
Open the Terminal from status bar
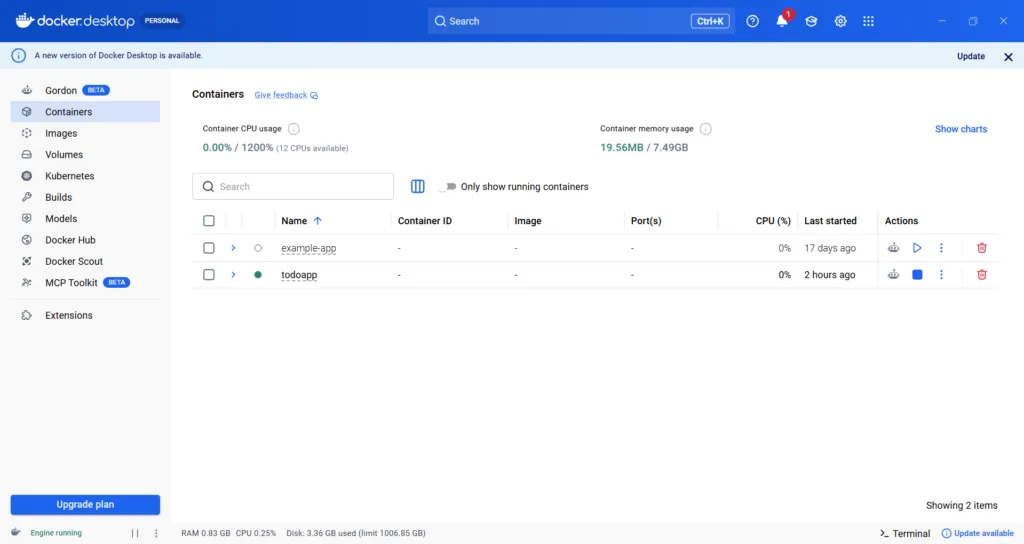[905, 534]
